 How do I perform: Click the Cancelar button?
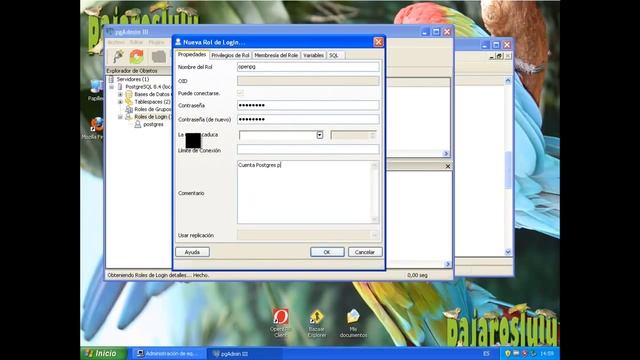click(x=365, y=252)
